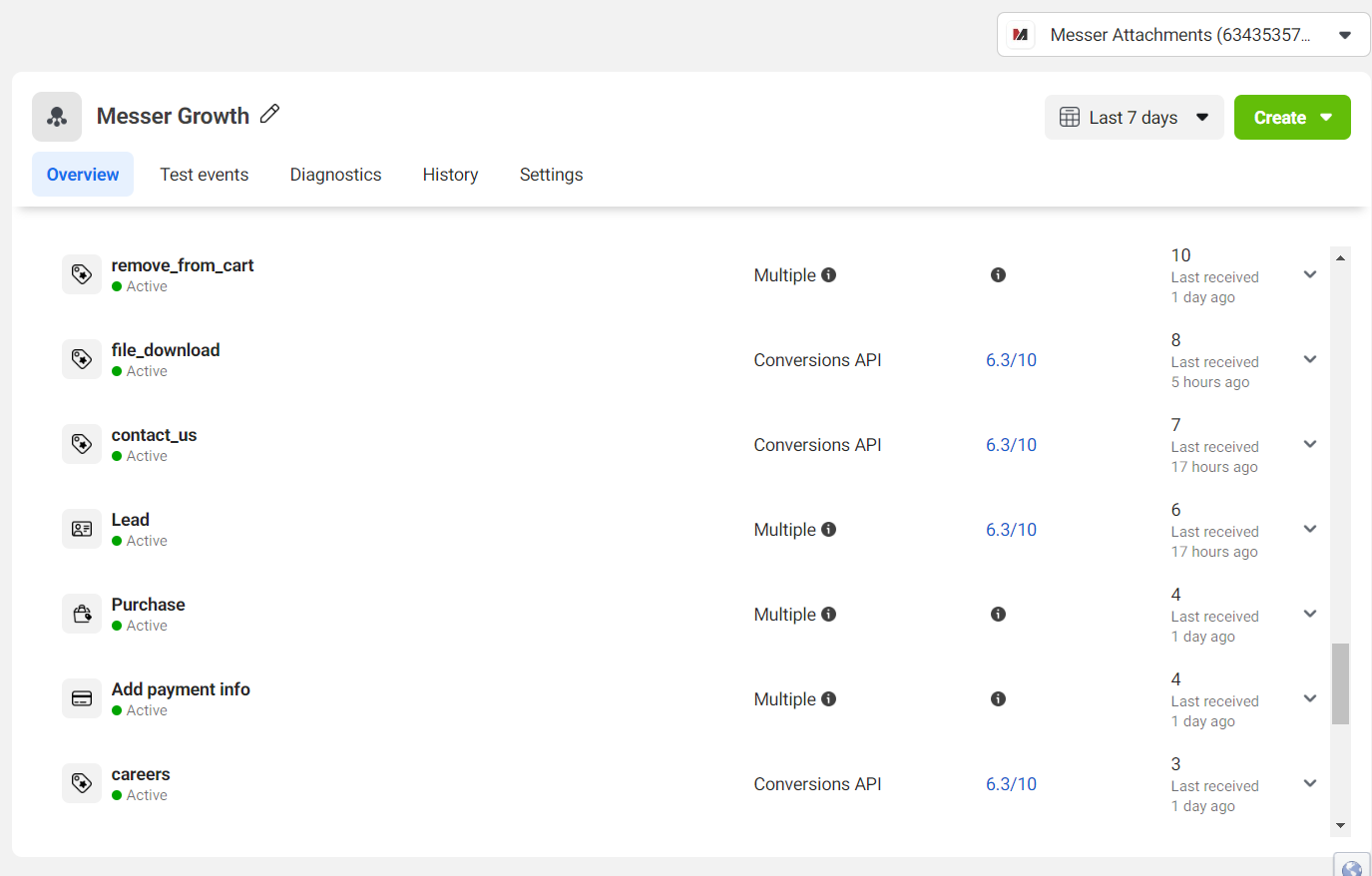Click the pencil icon to rename Messer Growth
The height and width of the screenshot is (876, 1372).
(269, 115)
